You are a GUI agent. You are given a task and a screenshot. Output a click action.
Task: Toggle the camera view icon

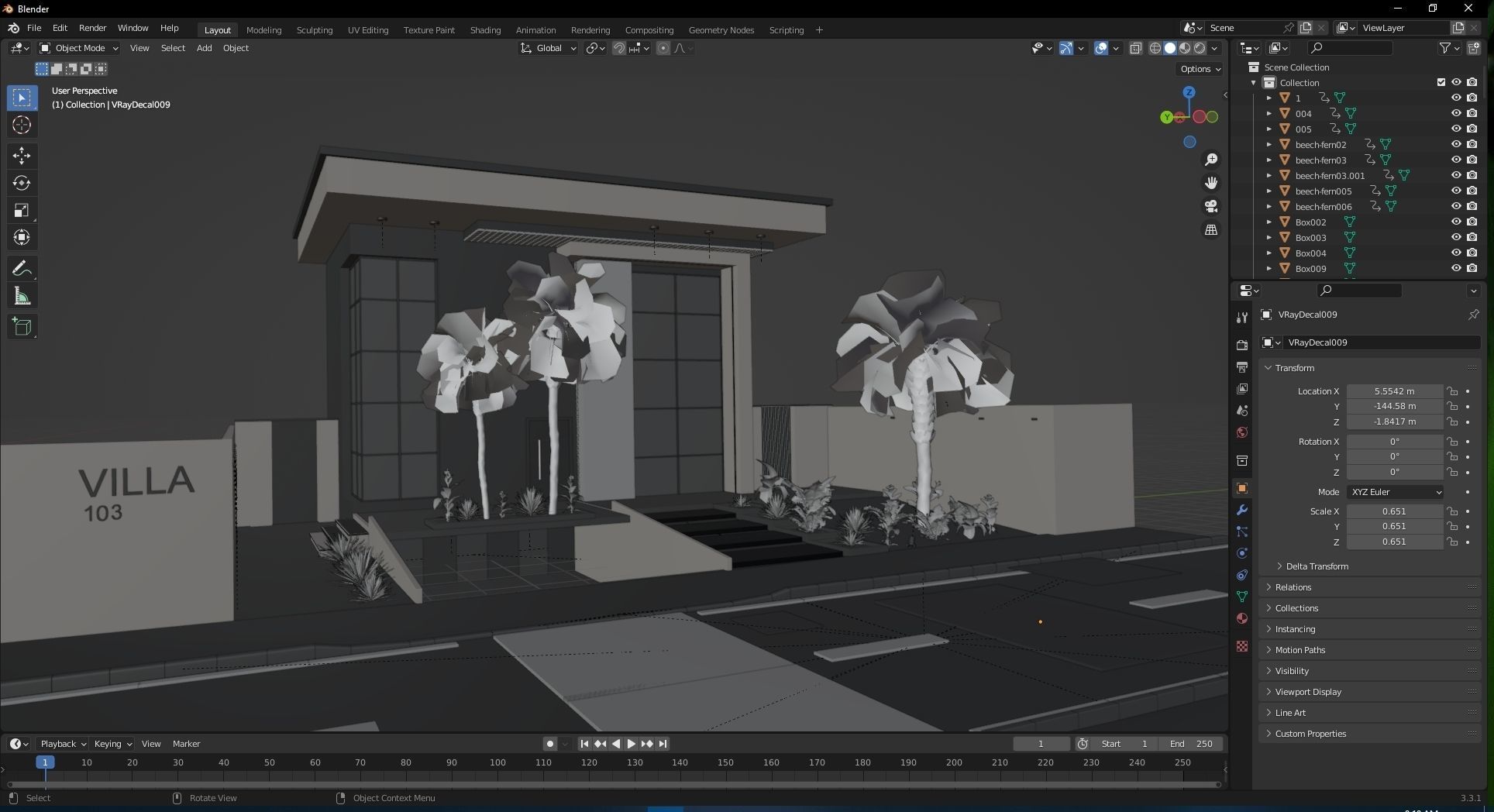(1211, 206)
